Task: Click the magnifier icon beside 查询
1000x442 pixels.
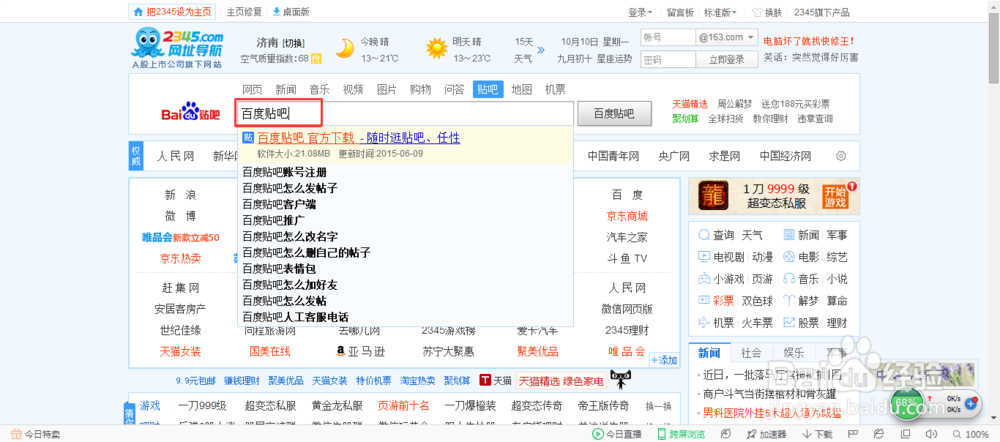Action: click(x=703, y=235)
